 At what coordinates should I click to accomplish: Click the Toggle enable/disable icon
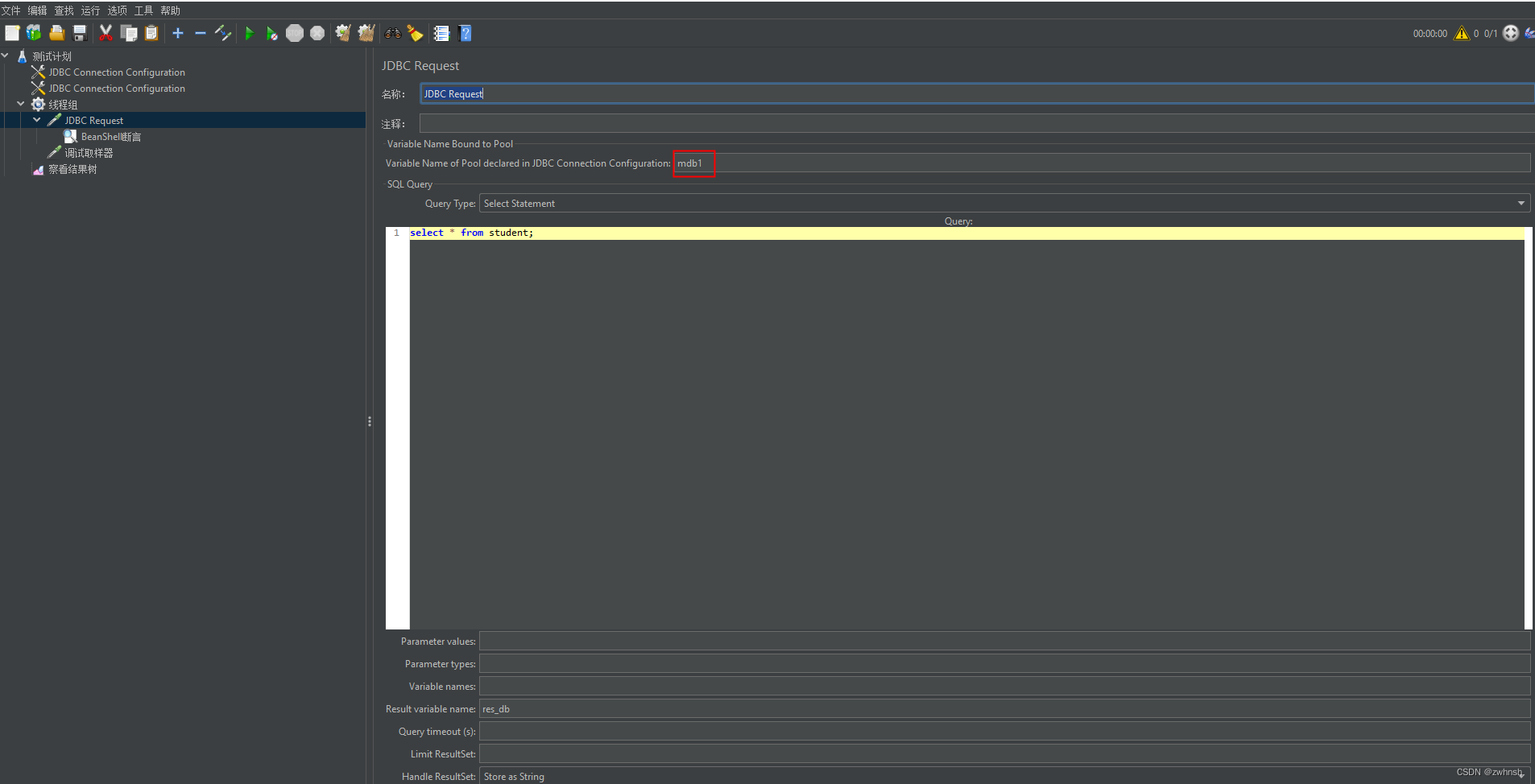(223, 33)
